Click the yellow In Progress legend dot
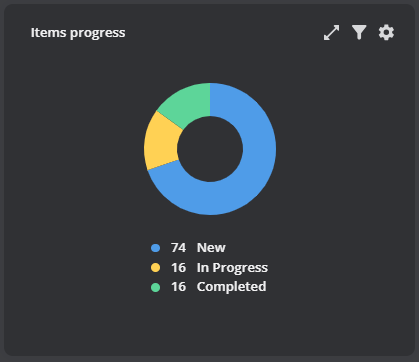This screenshot has width=419, height=362. tap(155, 268)
